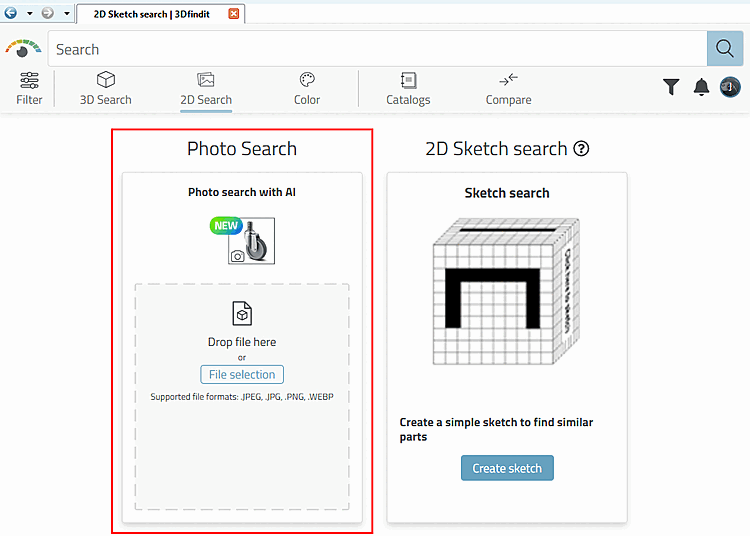
Task: Open the Catalogs view
Action: click(408, 88)
